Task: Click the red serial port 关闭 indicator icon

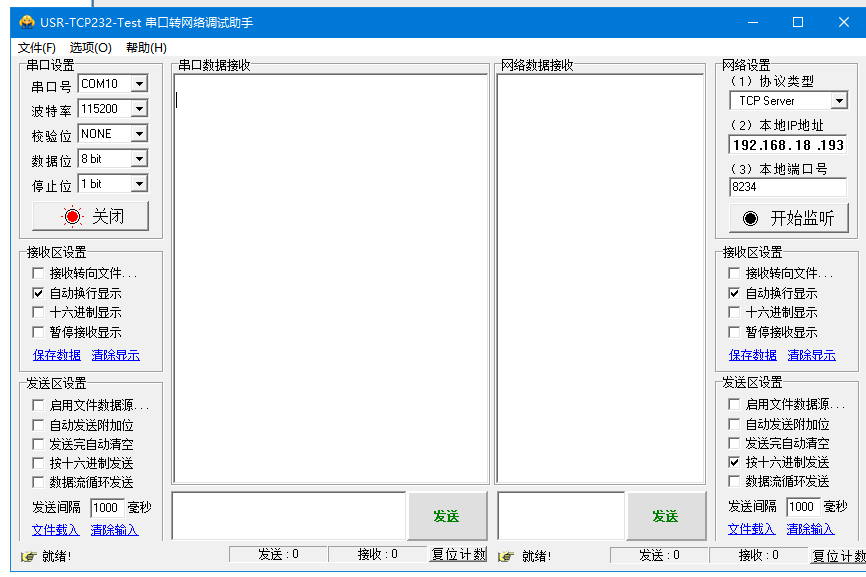Action: [x=72, y=216]
